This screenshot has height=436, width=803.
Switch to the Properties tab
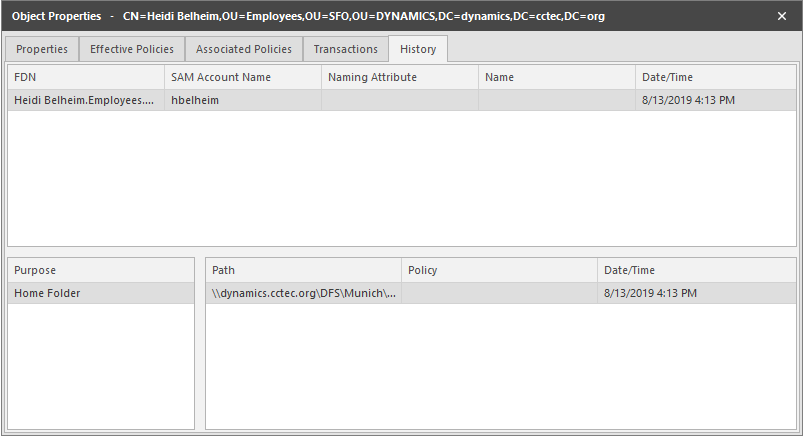click(42, 49)
